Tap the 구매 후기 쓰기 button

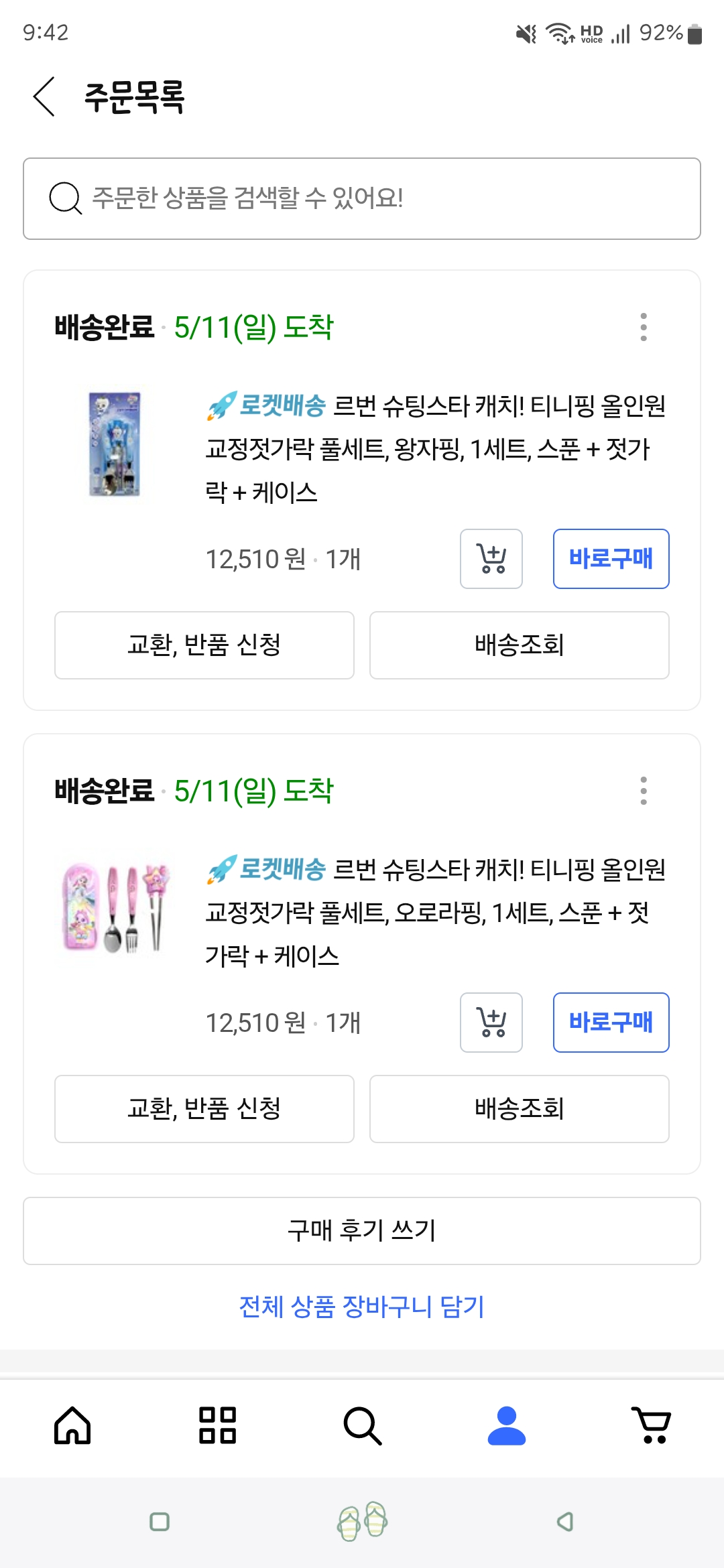pos(362,1231)
